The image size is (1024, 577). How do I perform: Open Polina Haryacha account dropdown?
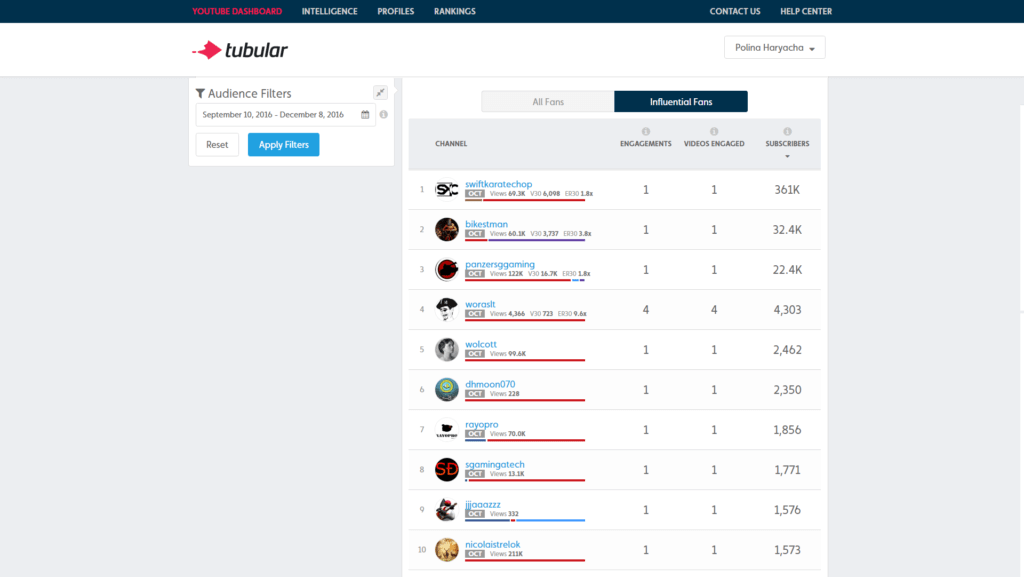point(775,48)
